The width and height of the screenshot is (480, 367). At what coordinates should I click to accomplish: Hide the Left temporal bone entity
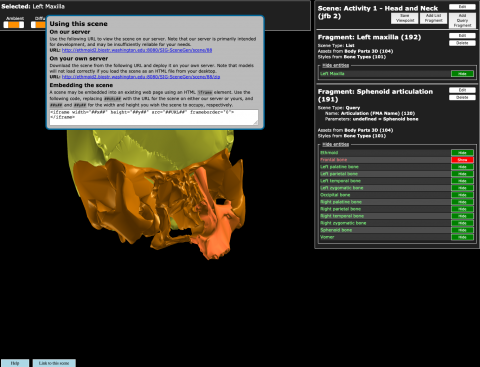click(x=462, y=181)
